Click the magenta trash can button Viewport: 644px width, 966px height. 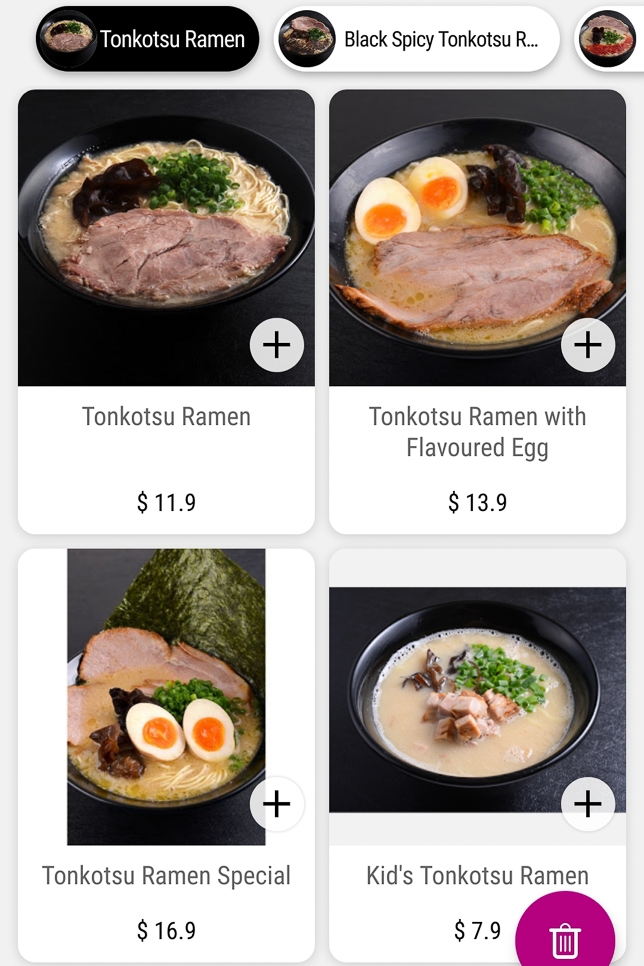565,940
